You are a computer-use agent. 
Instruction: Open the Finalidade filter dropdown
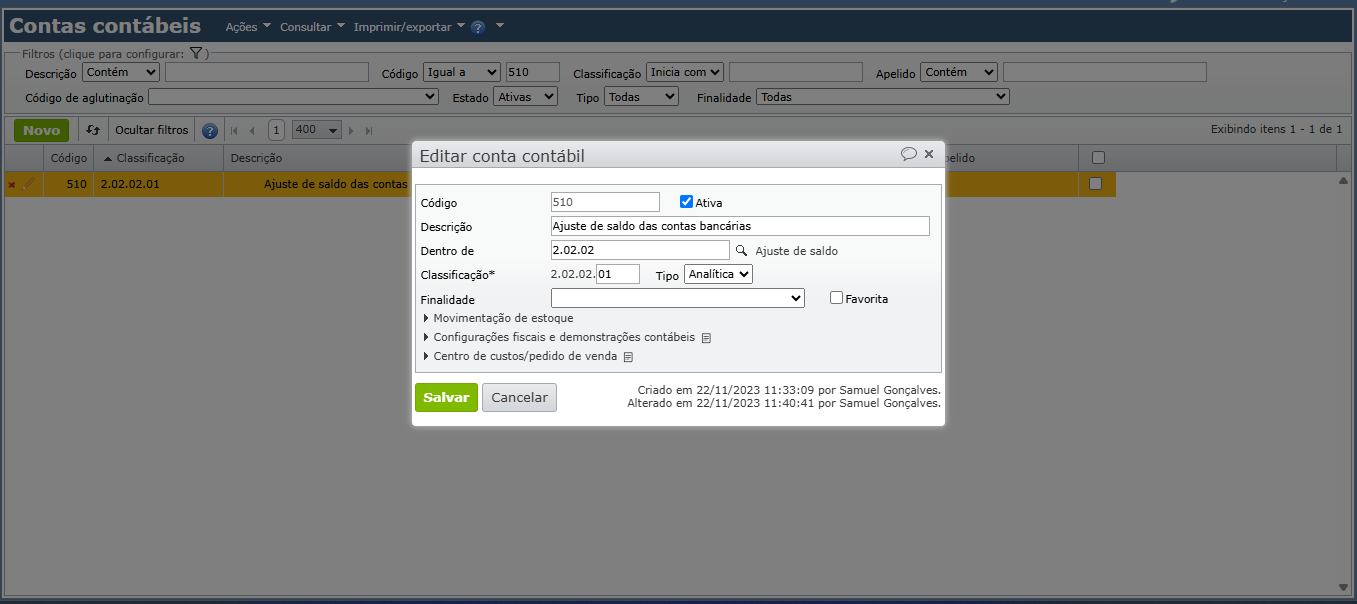point(883,97)
